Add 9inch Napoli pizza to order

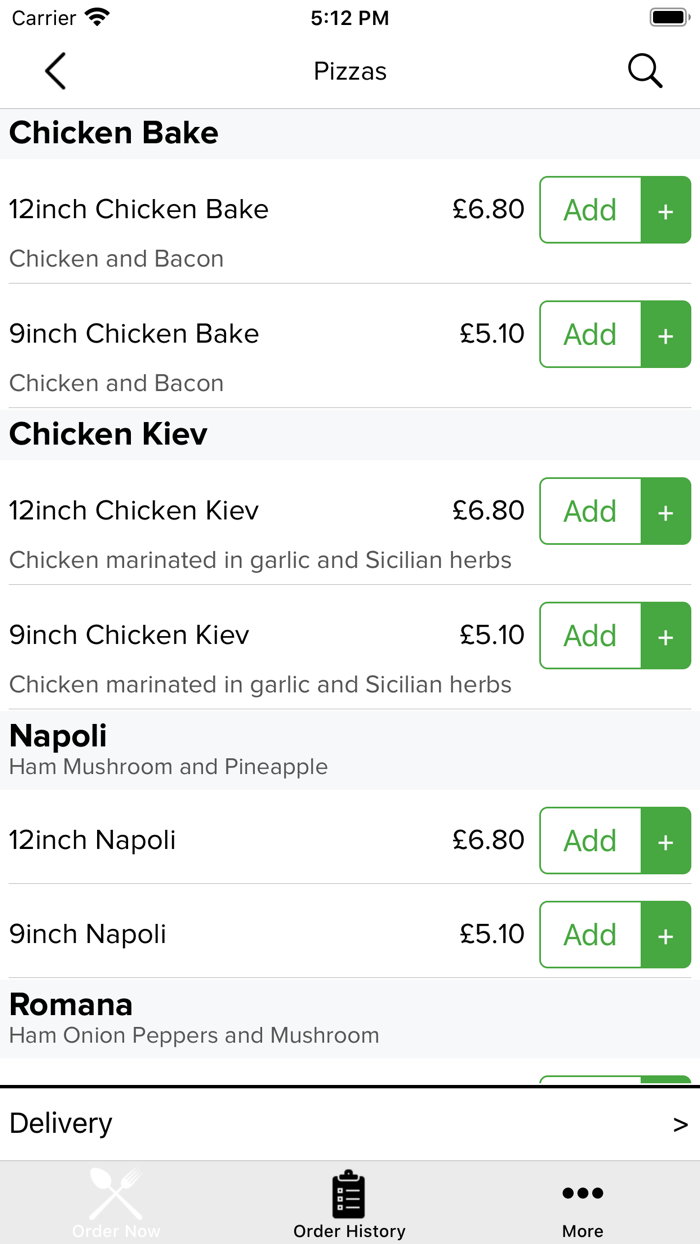tap(590, 934)
